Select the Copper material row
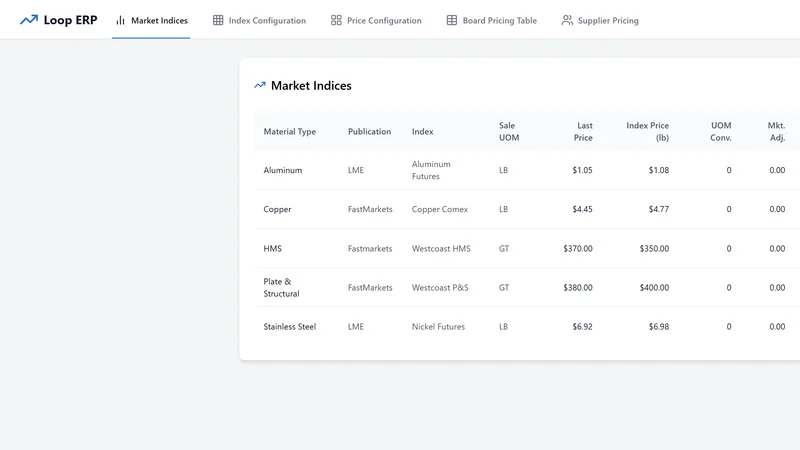This screenshot has height=450, width=800. point(527,209)
